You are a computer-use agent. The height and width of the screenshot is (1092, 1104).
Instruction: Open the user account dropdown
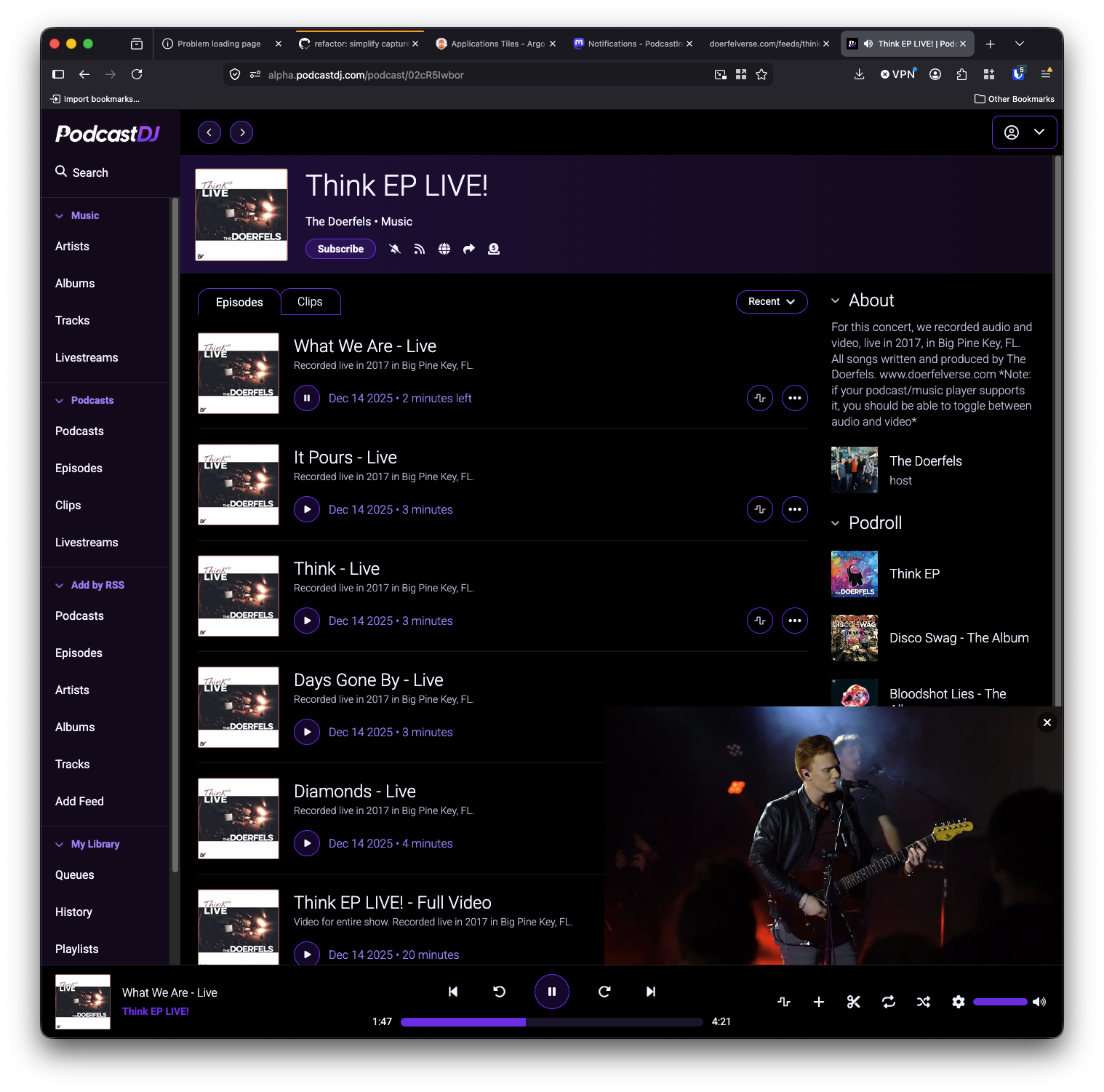[x=1024, y=132]
